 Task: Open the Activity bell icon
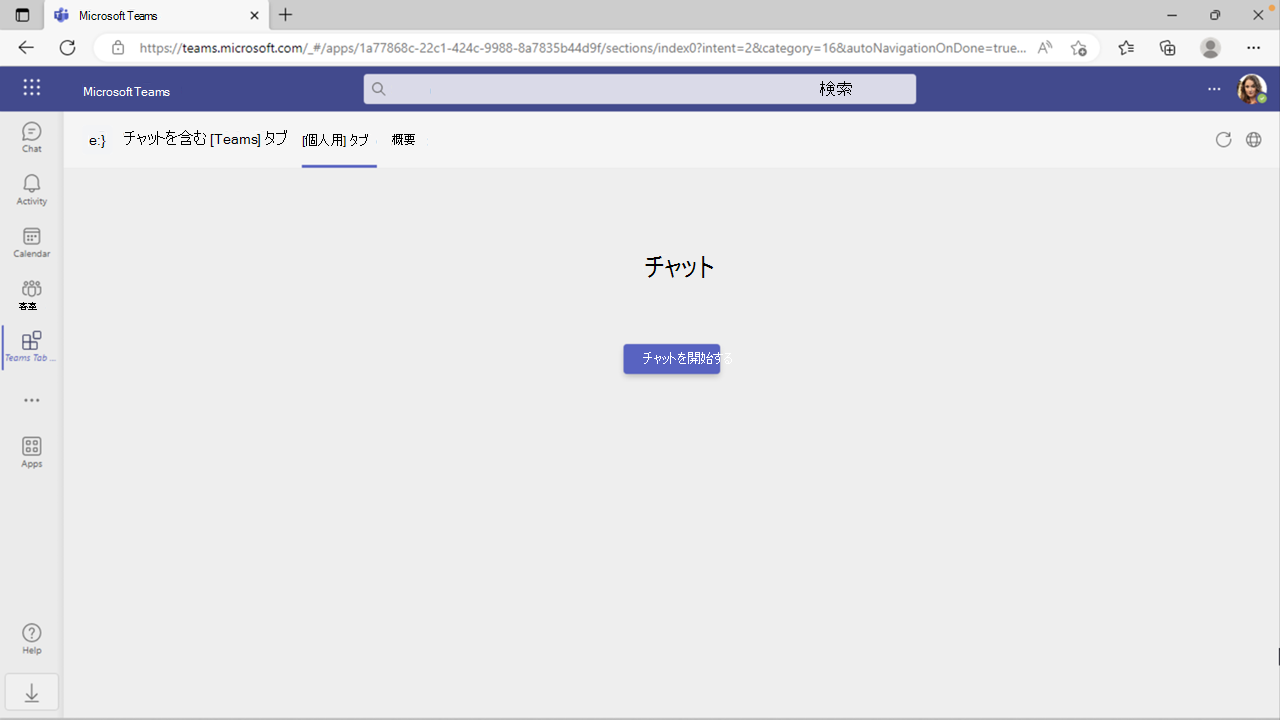[32, 189]
